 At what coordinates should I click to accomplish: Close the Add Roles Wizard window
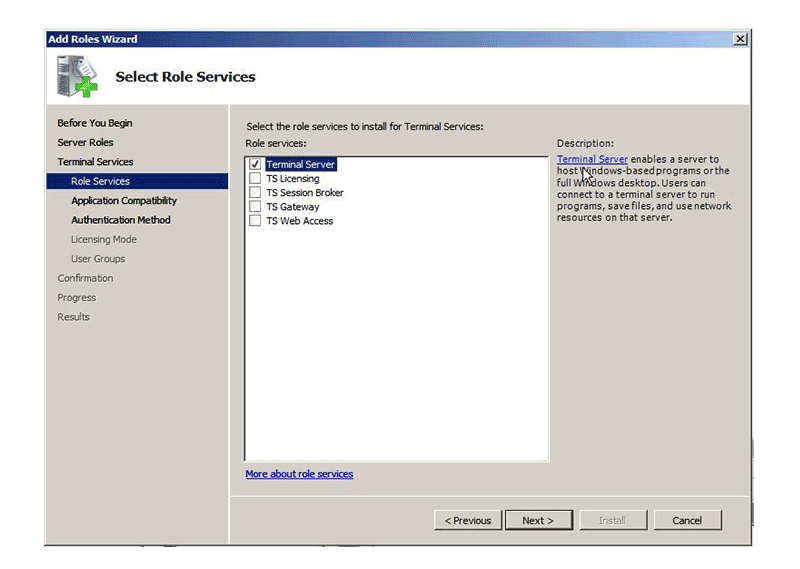coord(740,39)
